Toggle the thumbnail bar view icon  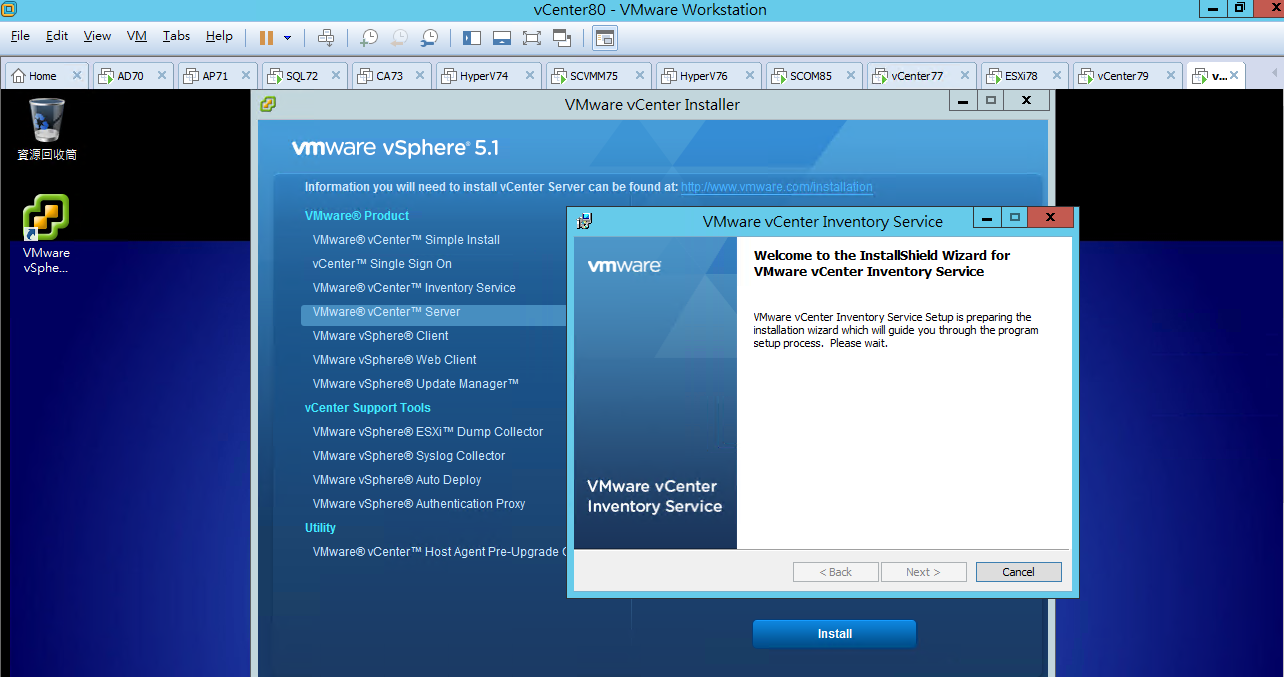point(502,37)
